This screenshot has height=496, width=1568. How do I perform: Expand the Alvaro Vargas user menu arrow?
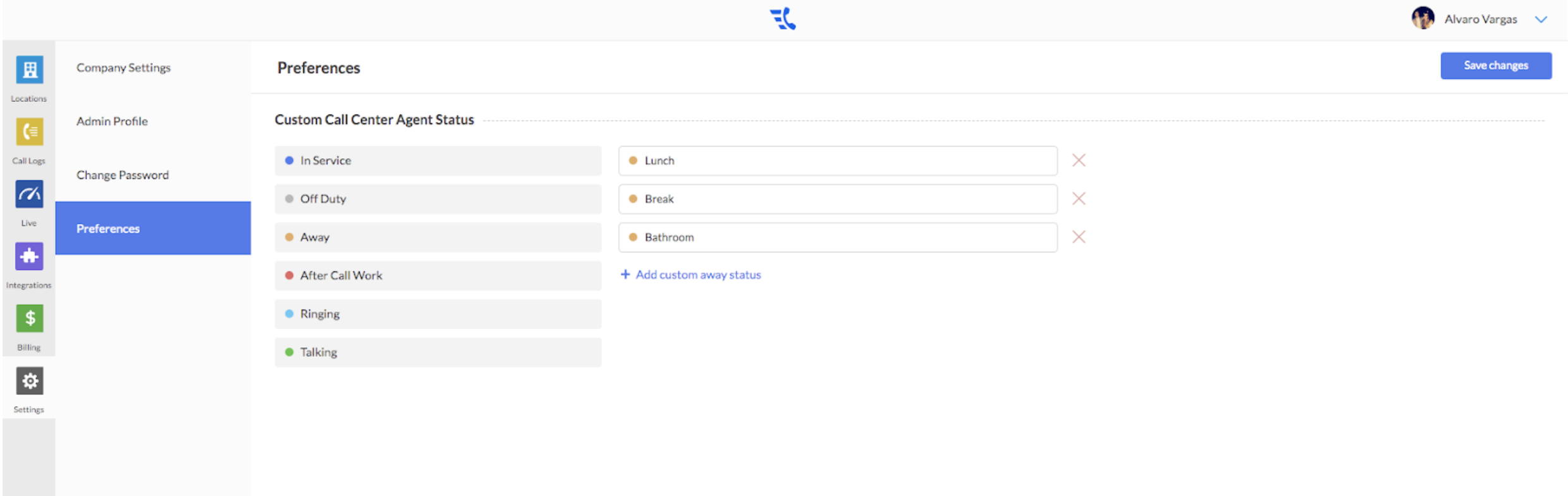pos(1541,20)
